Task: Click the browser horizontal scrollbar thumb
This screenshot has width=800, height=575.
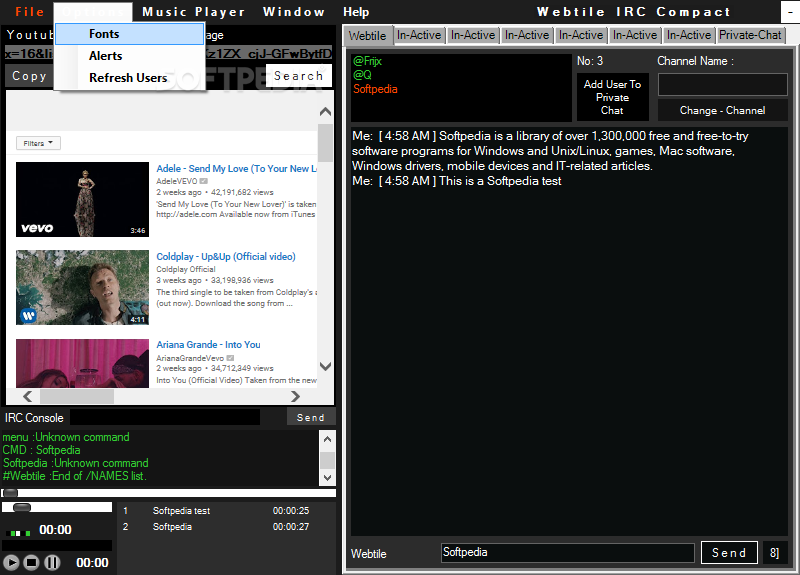Action: [x=77, y=396]
